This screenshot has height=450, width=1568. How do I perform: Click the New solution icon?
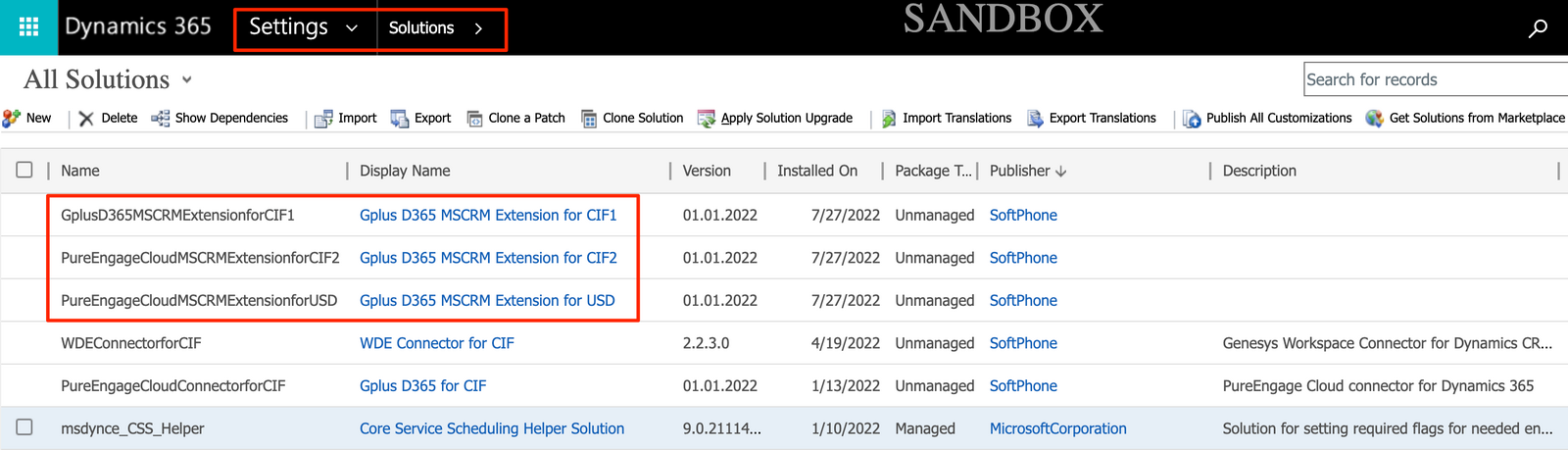pyautogui.click(x=12, y=119)
